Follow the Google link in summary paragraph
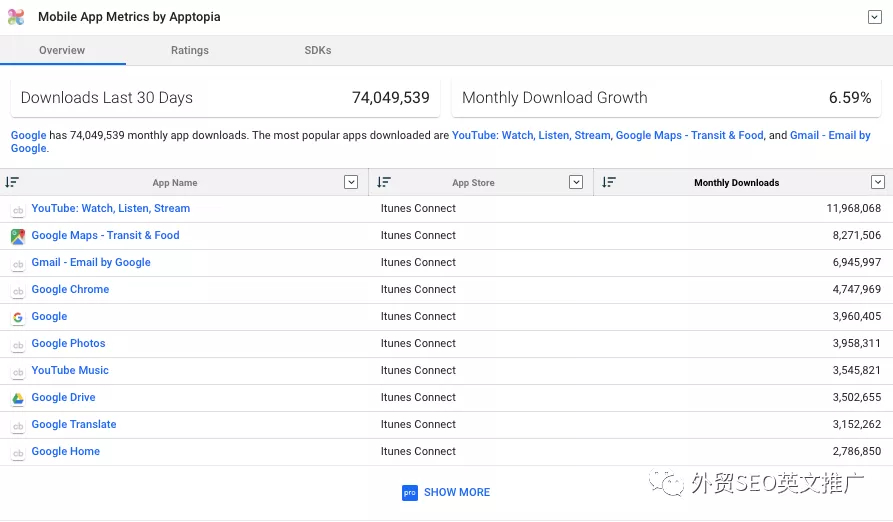 point(28,135)
